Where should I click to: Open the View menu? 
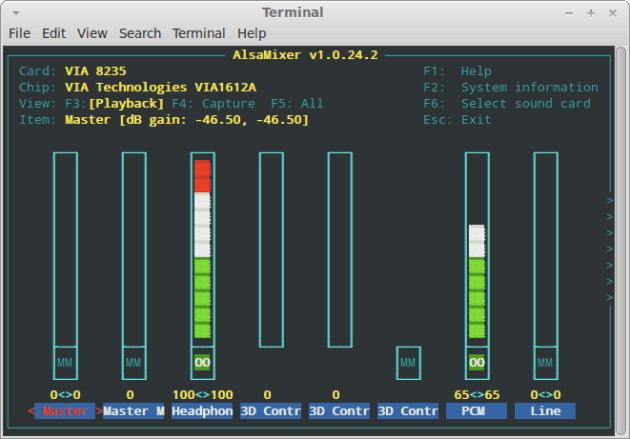click(92, 33)
